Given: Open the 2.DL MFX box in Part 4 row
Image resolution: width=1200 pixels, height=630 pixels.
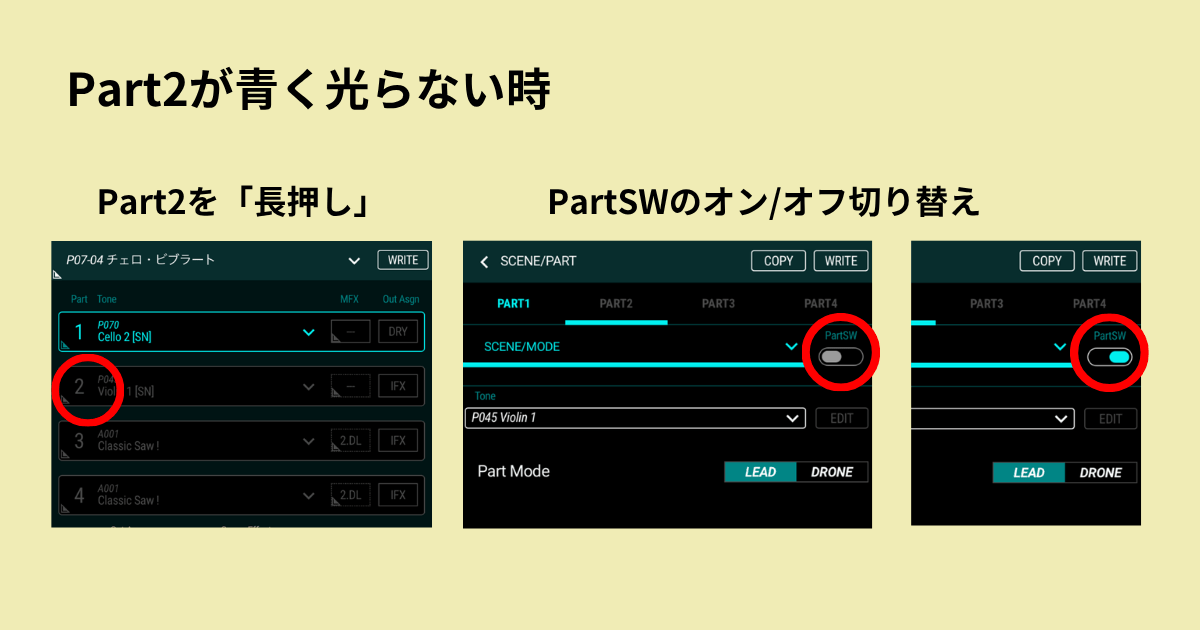Looking at the screenshot, I should click(x=351, y=494).
